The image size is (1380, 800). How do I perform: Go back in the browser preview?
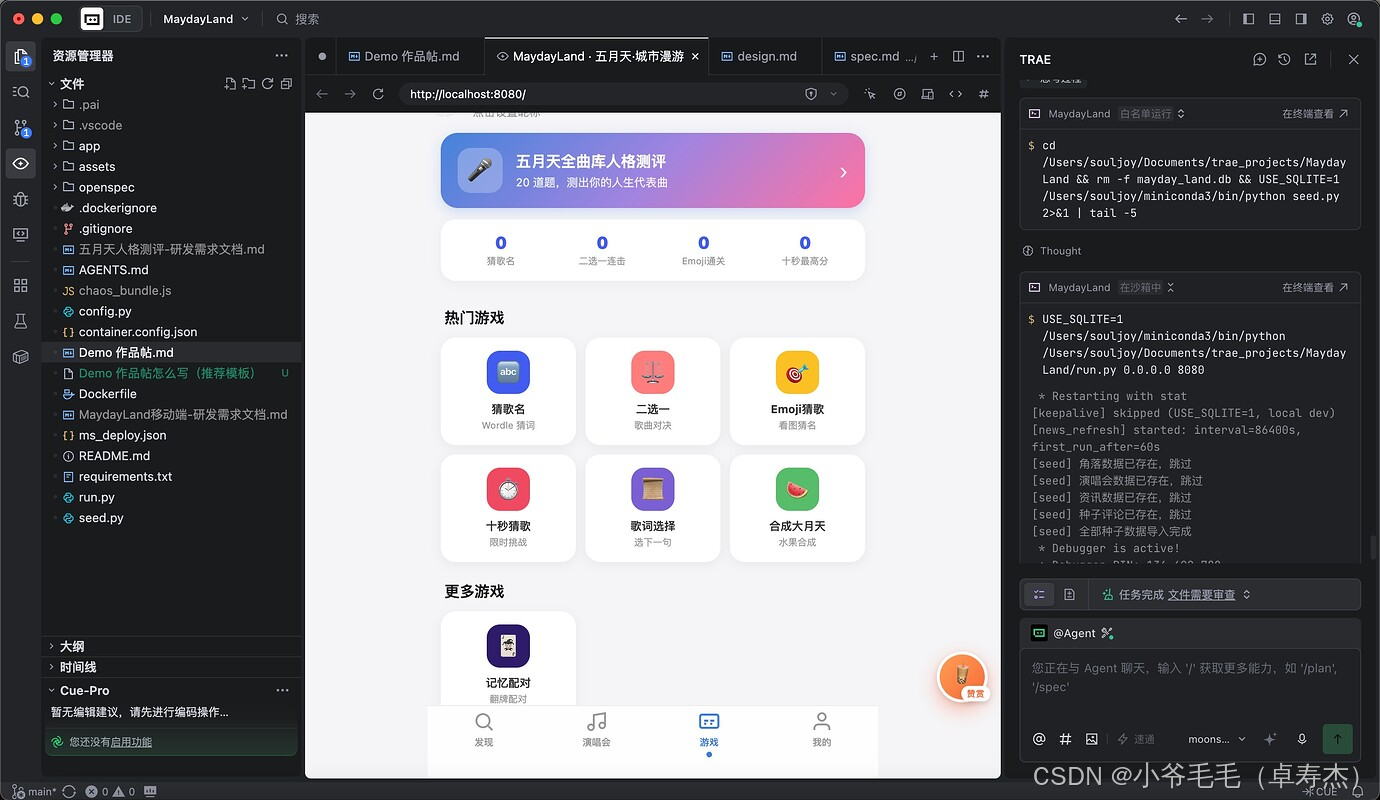click(x=322, y=94)
